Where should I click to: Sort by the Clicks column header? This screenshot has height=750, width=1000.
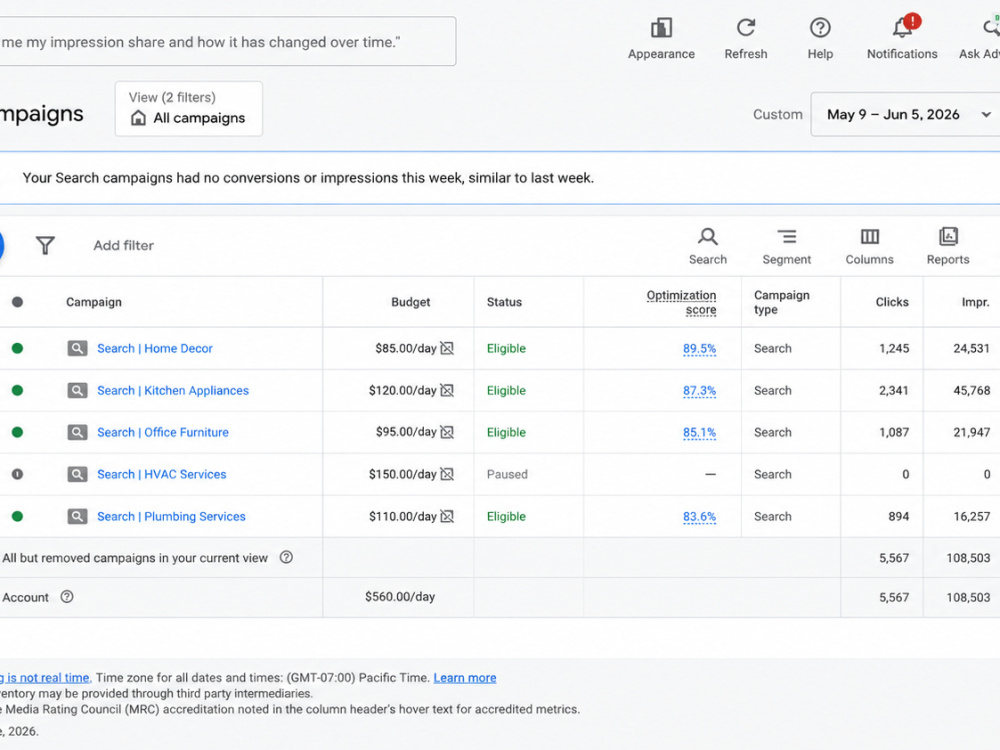point(892,302)
